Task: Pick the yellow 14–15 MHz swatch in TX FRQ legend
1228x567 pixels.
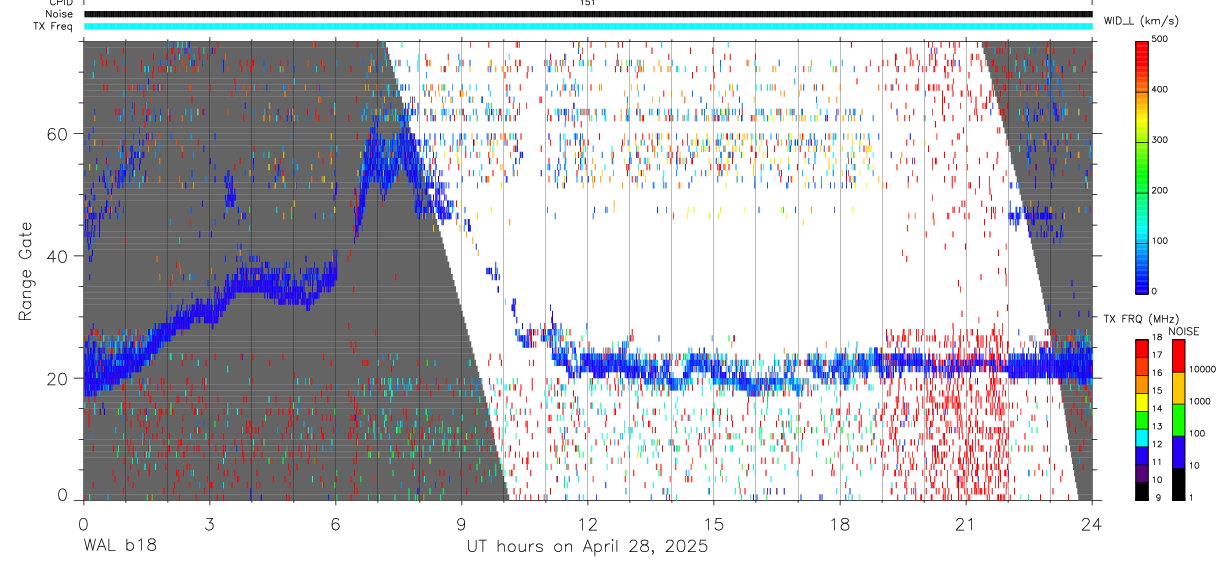Action: [1142, 401]
